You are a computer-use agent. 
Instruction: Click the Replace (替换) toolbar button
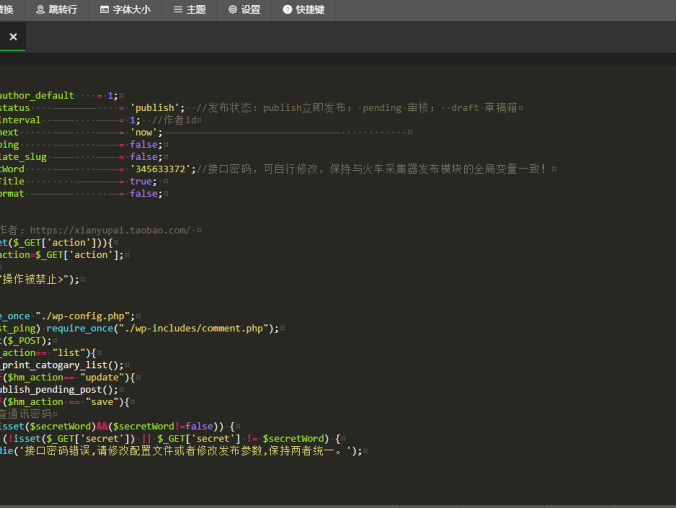point(8,10)
